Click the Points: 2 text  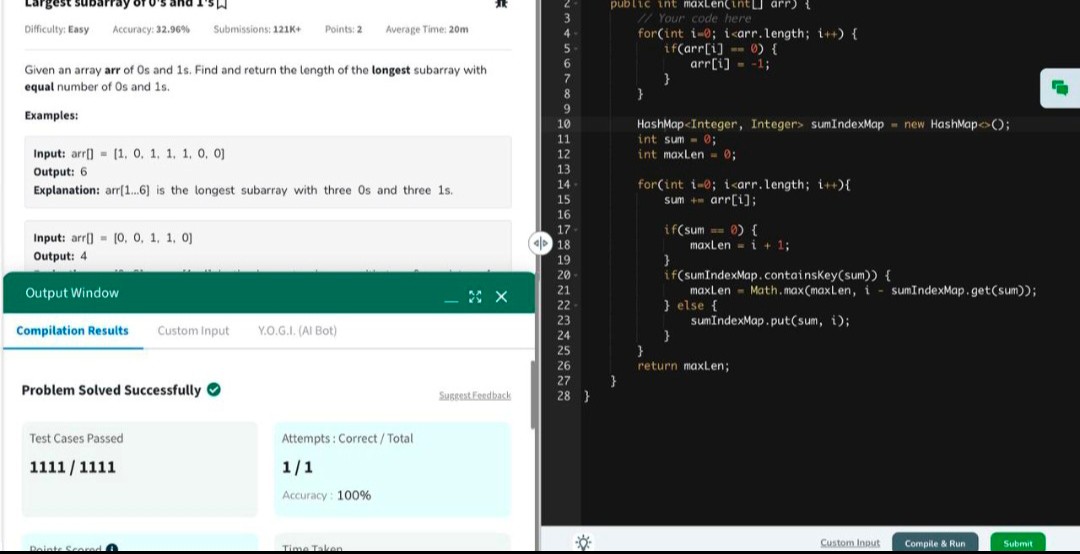344,30
